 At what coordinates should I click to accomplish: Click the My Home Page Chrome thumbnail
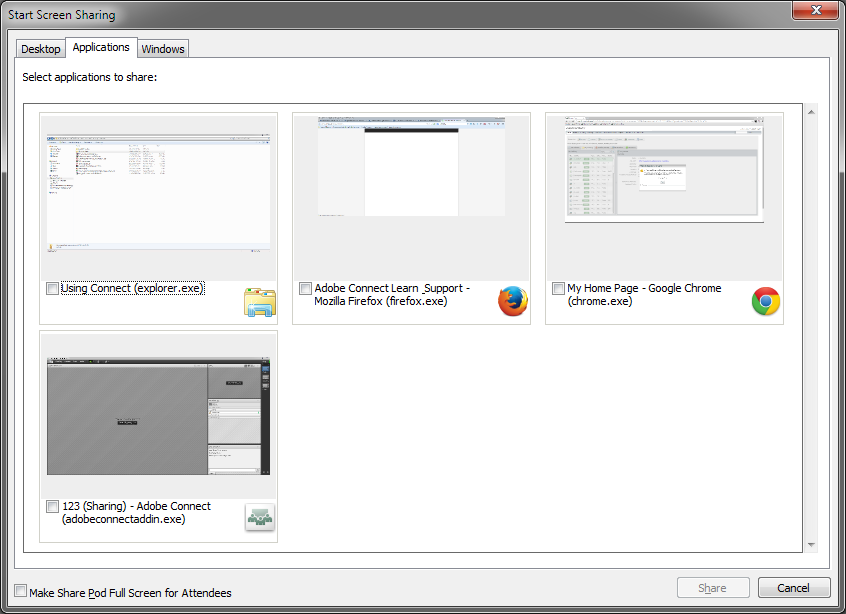[x=664, y=167]
